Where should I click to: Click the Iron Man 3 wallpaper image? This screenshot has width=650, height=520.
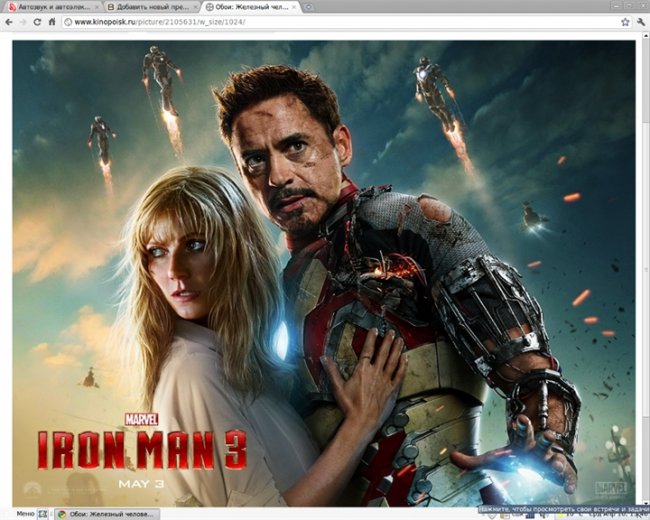tap(324, 270)
